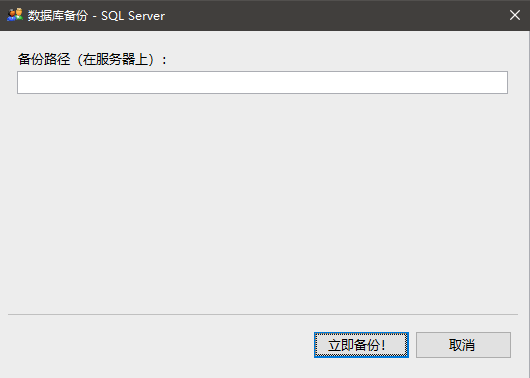Image resolution: width=530 pixels, height=378 pixels.
Task: Focus the 备份路径 text input field
Action: point(262,82)
